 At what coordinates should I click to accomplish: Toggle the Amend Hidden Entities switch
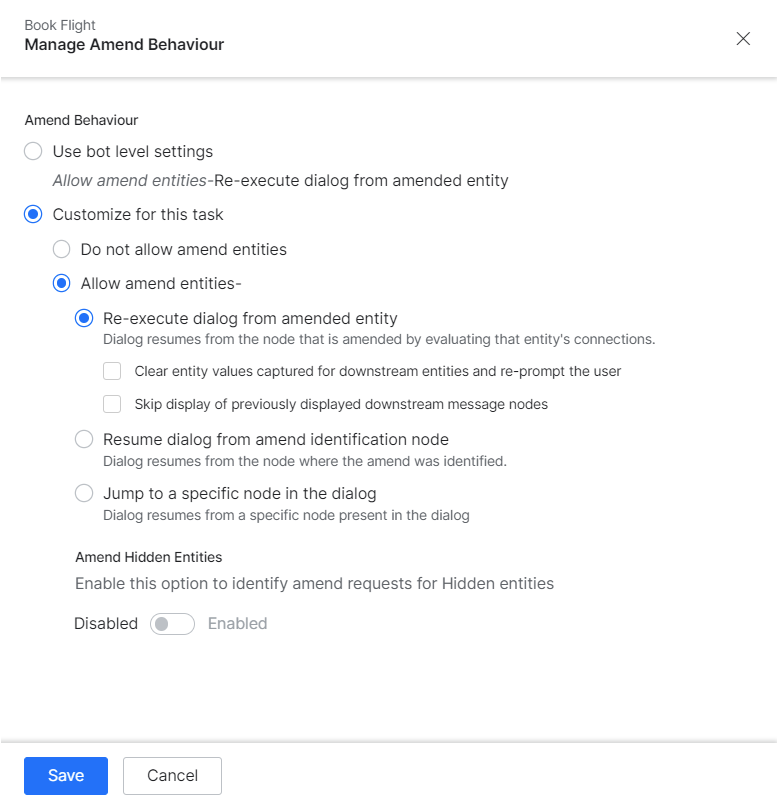click(x=172, y=624)
